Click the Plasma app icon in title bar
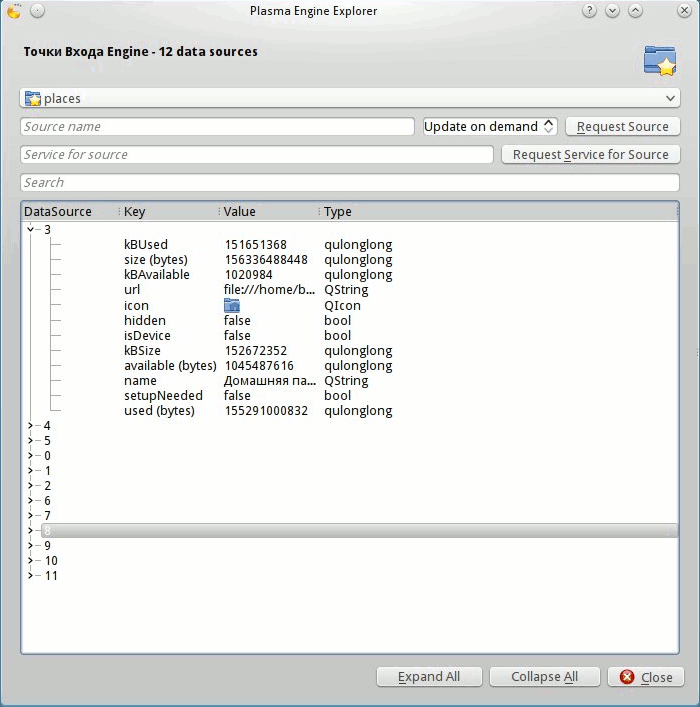This screenshot has height=707, width=700. [x=14, y=11]
